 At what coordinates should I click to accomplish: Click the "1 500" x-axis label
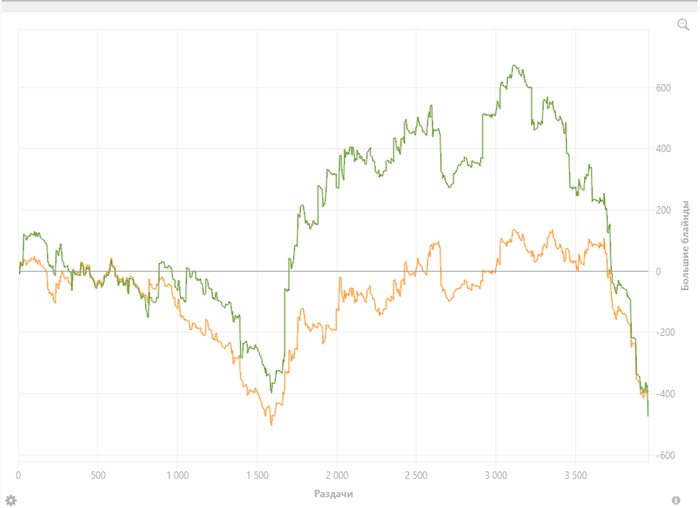(257, 474)
